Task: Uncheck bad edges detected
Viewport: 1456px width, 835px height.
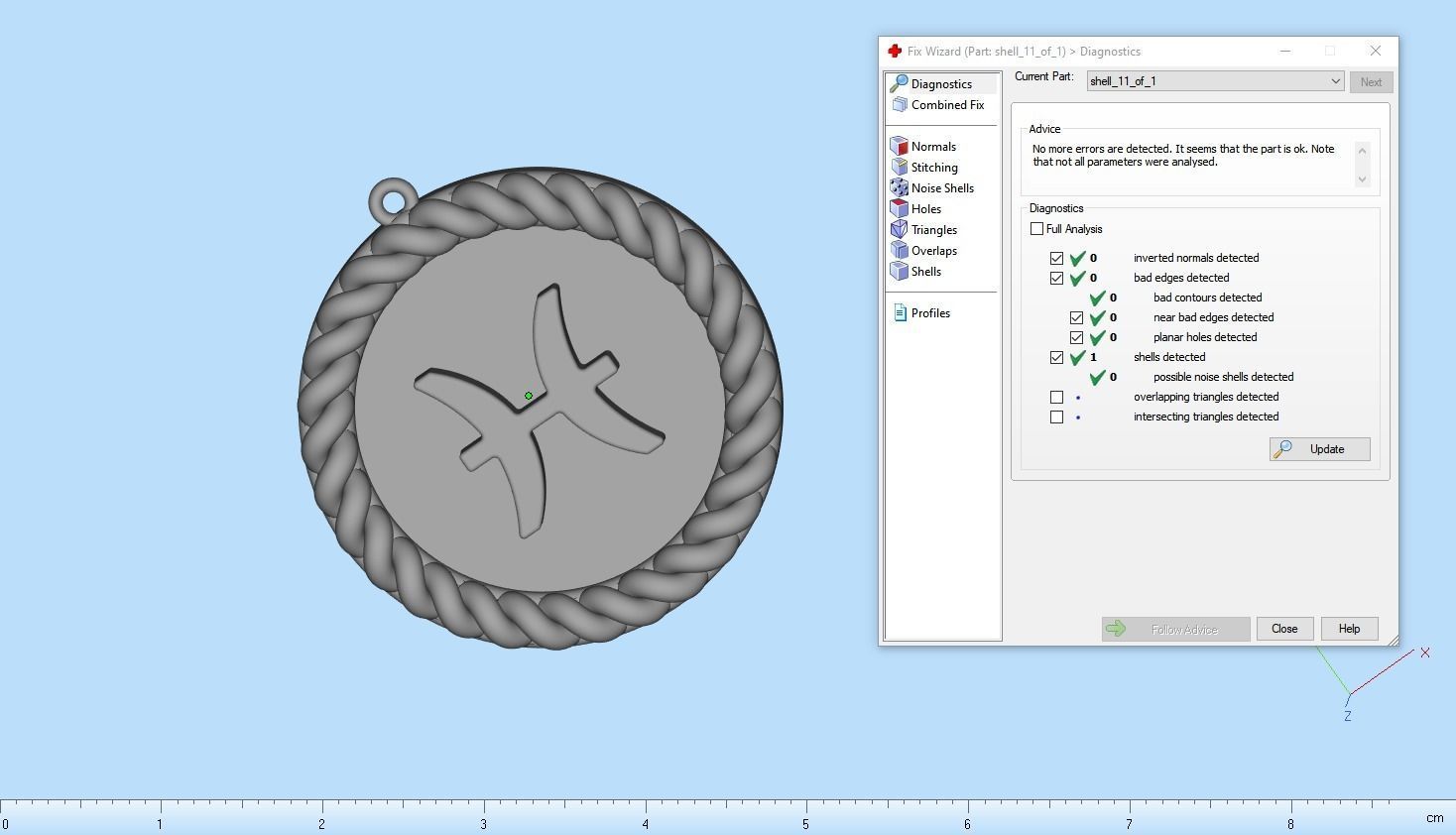Action: (1056, 278)
